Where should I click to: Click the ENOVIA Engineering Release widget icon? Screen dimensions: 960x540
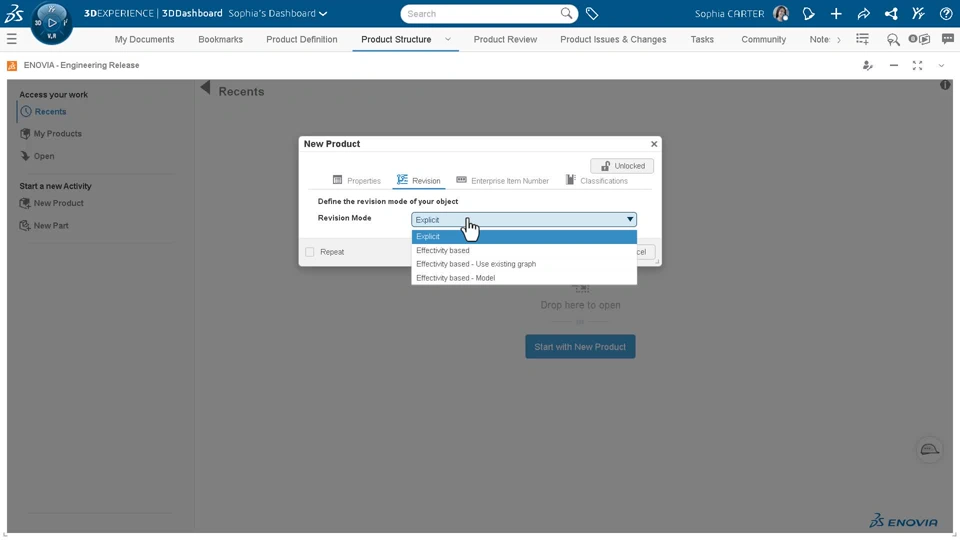[12, 66]
